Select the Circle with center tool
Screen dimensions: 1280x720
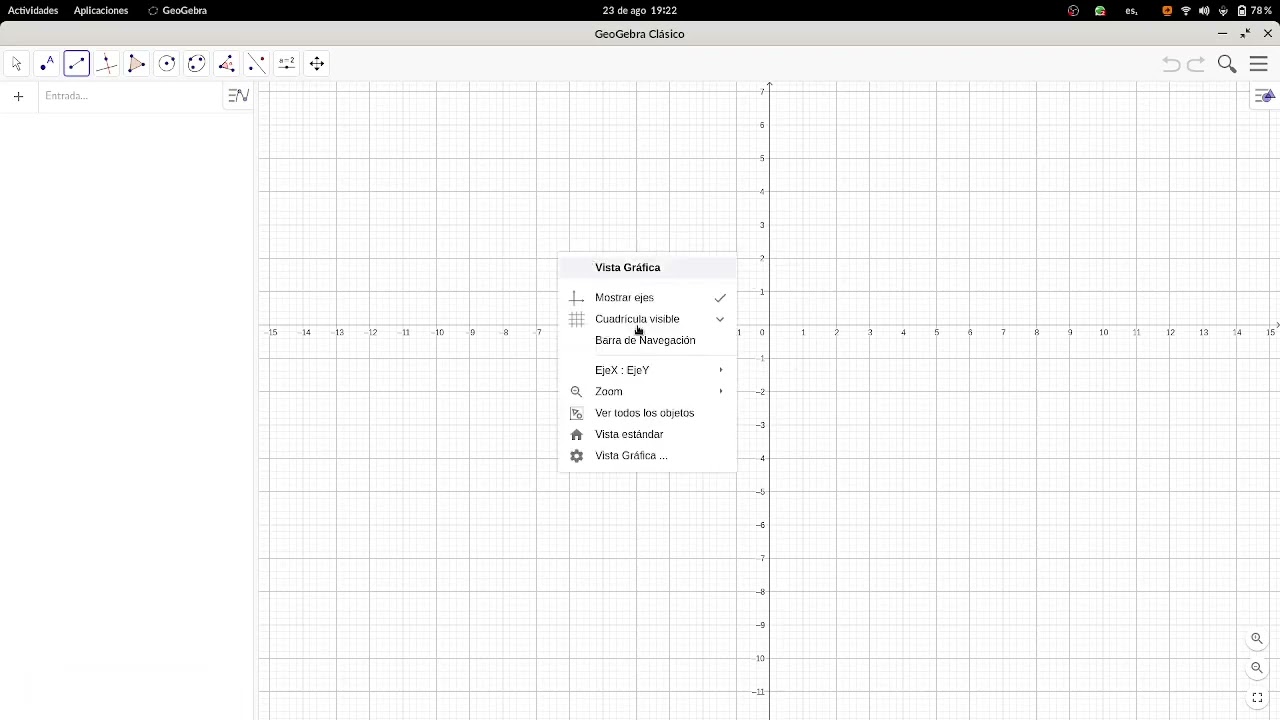pos(167,64)
